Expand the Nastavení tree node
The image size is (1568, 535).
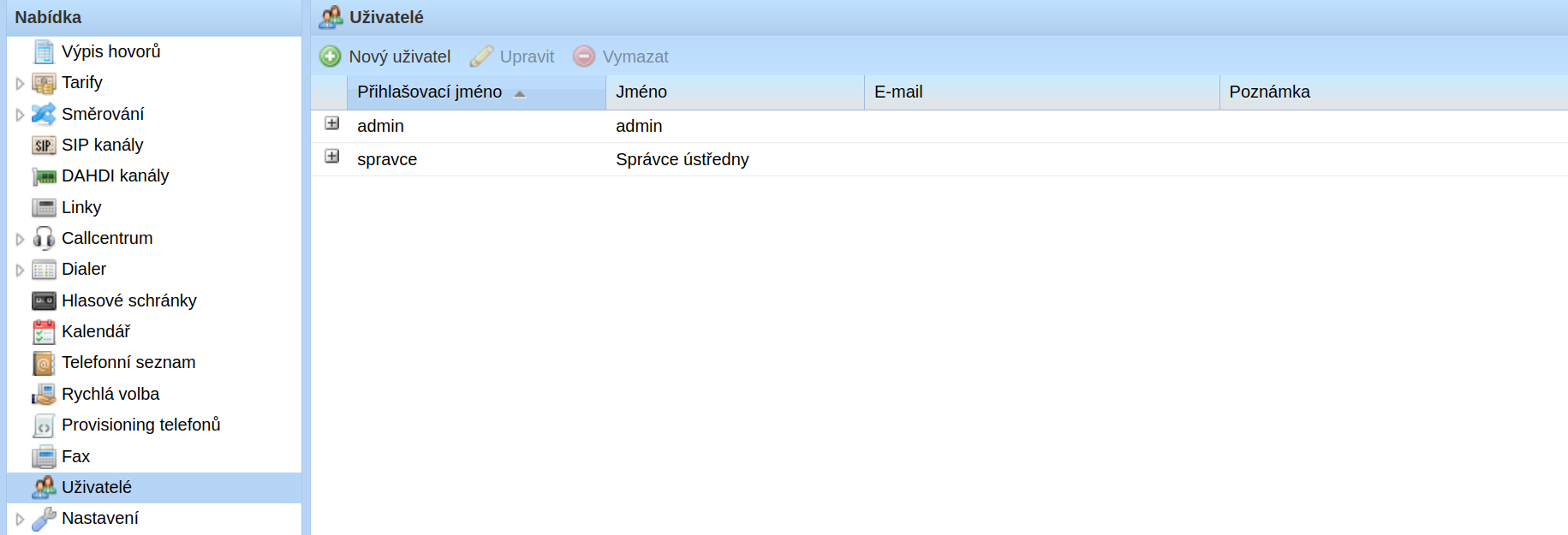20,520
